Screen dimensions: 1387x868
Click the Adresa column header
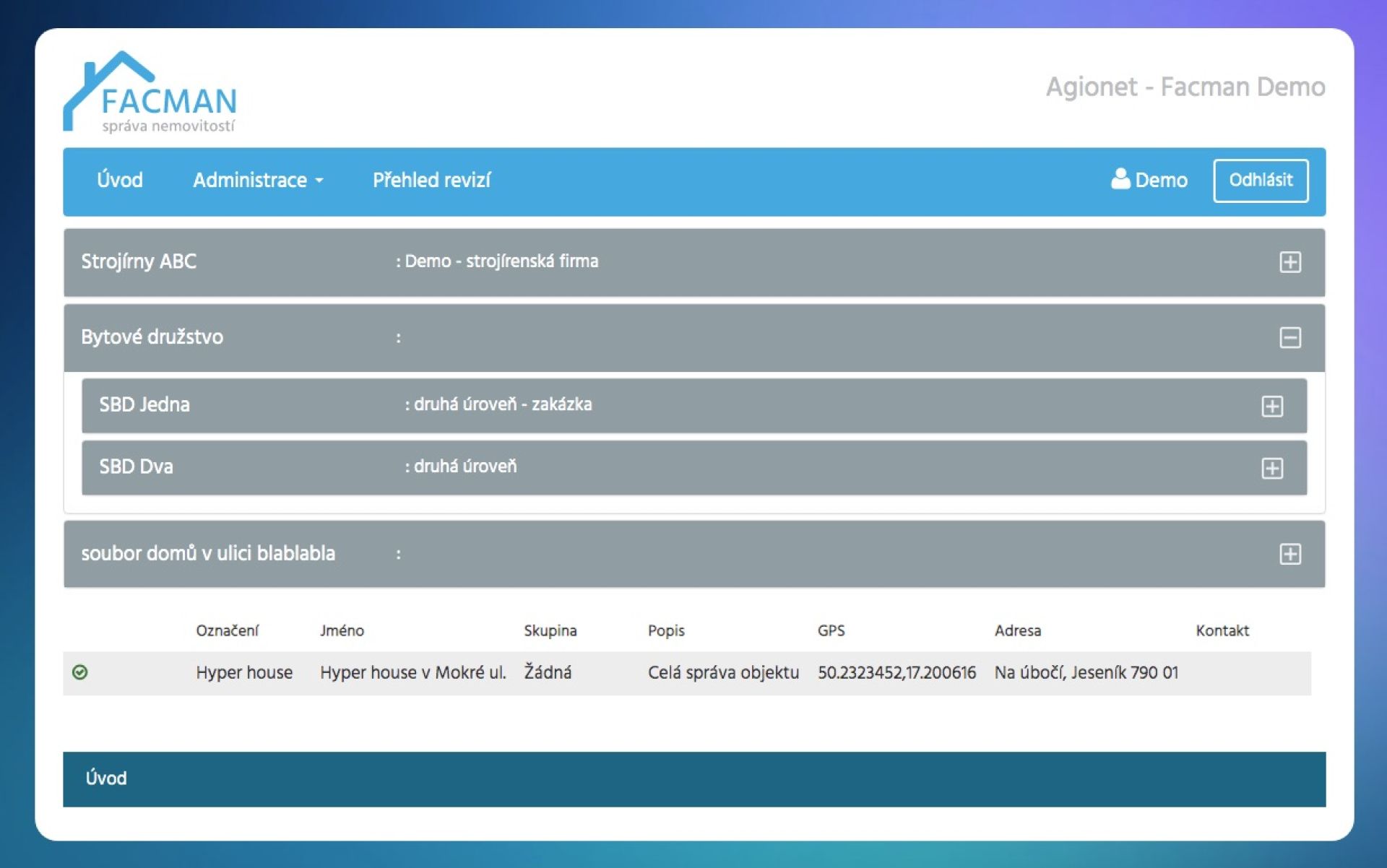click(1017, 630)
